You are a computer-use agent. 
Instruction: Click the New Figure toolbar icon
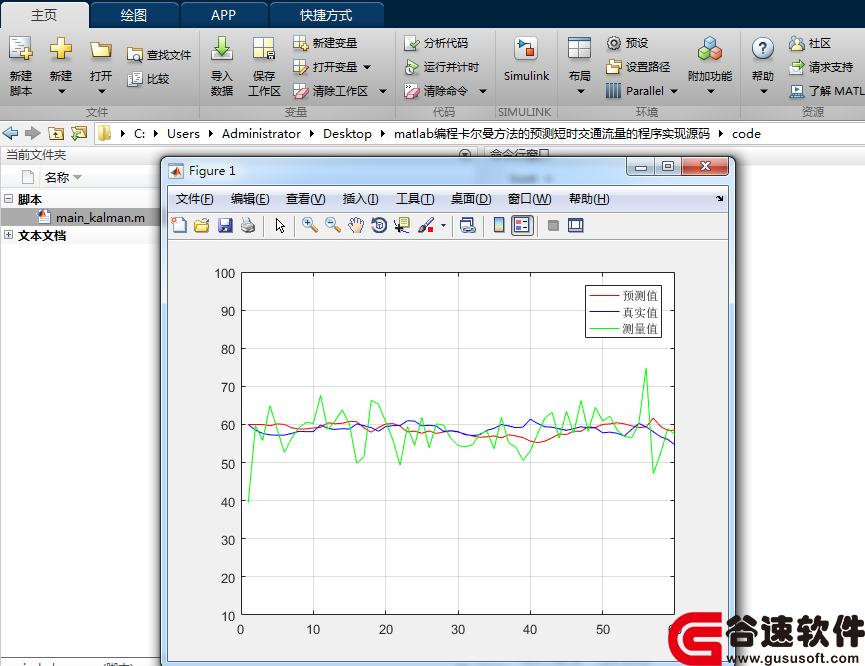[179, 225]
